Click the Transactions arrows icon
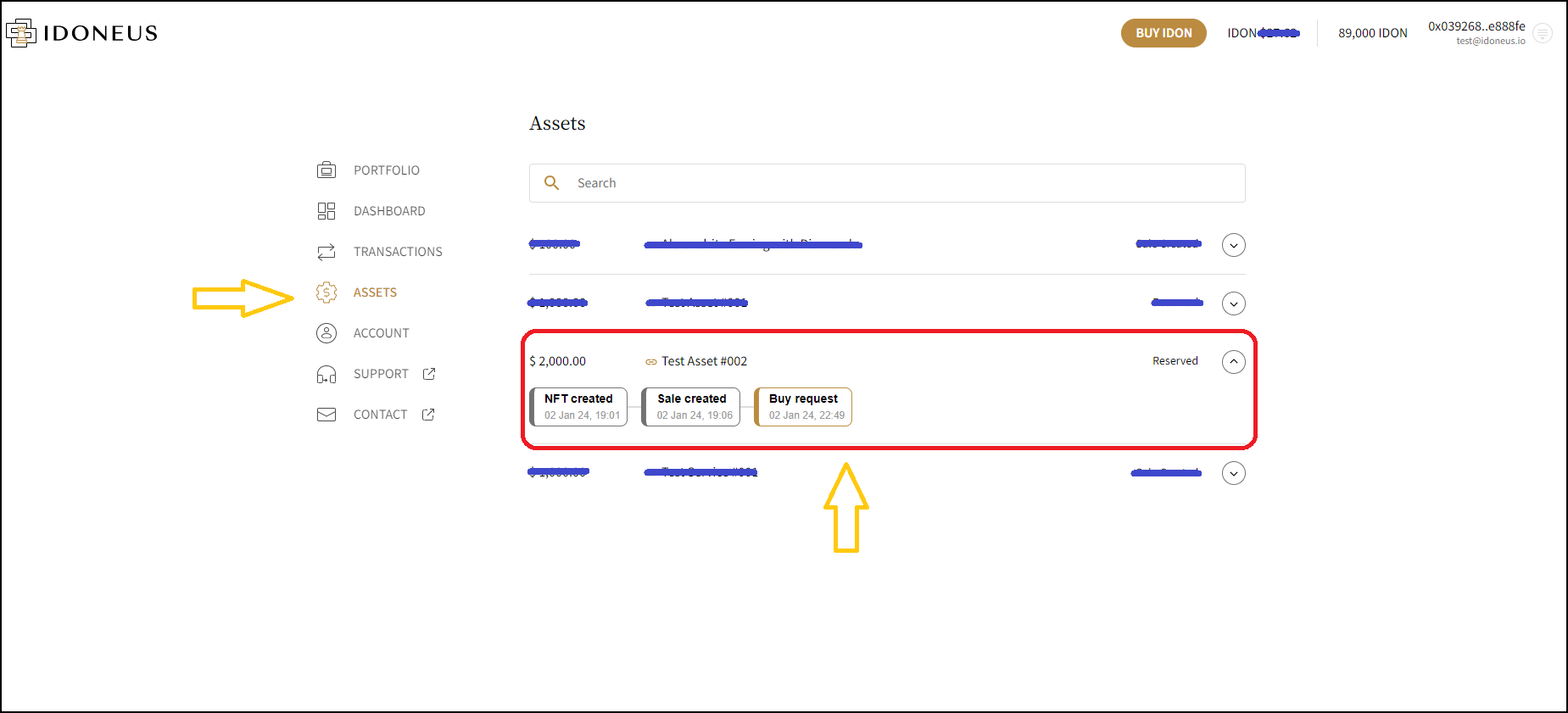 pos(326,252)
